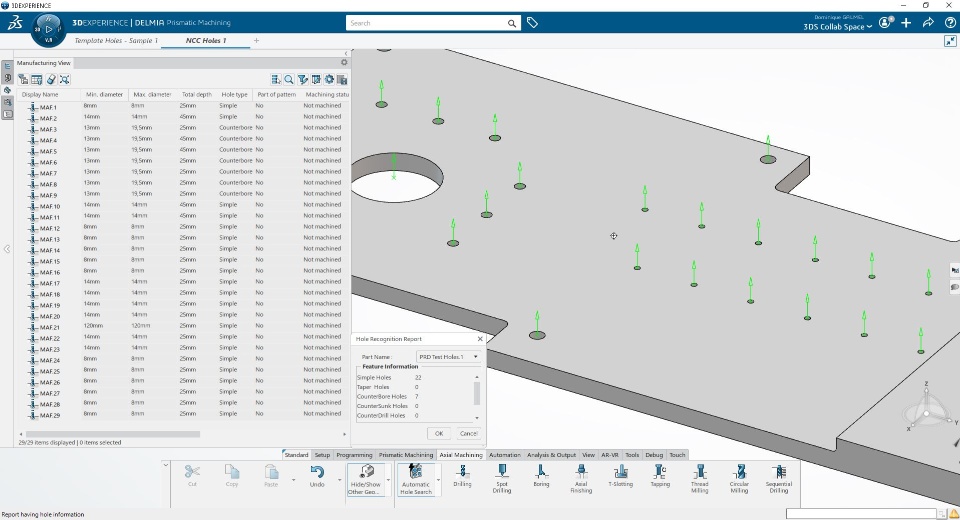Switch to the Standard tab
Image resolution: width=960 pixels, height=520 pixels.
(296, 454)
